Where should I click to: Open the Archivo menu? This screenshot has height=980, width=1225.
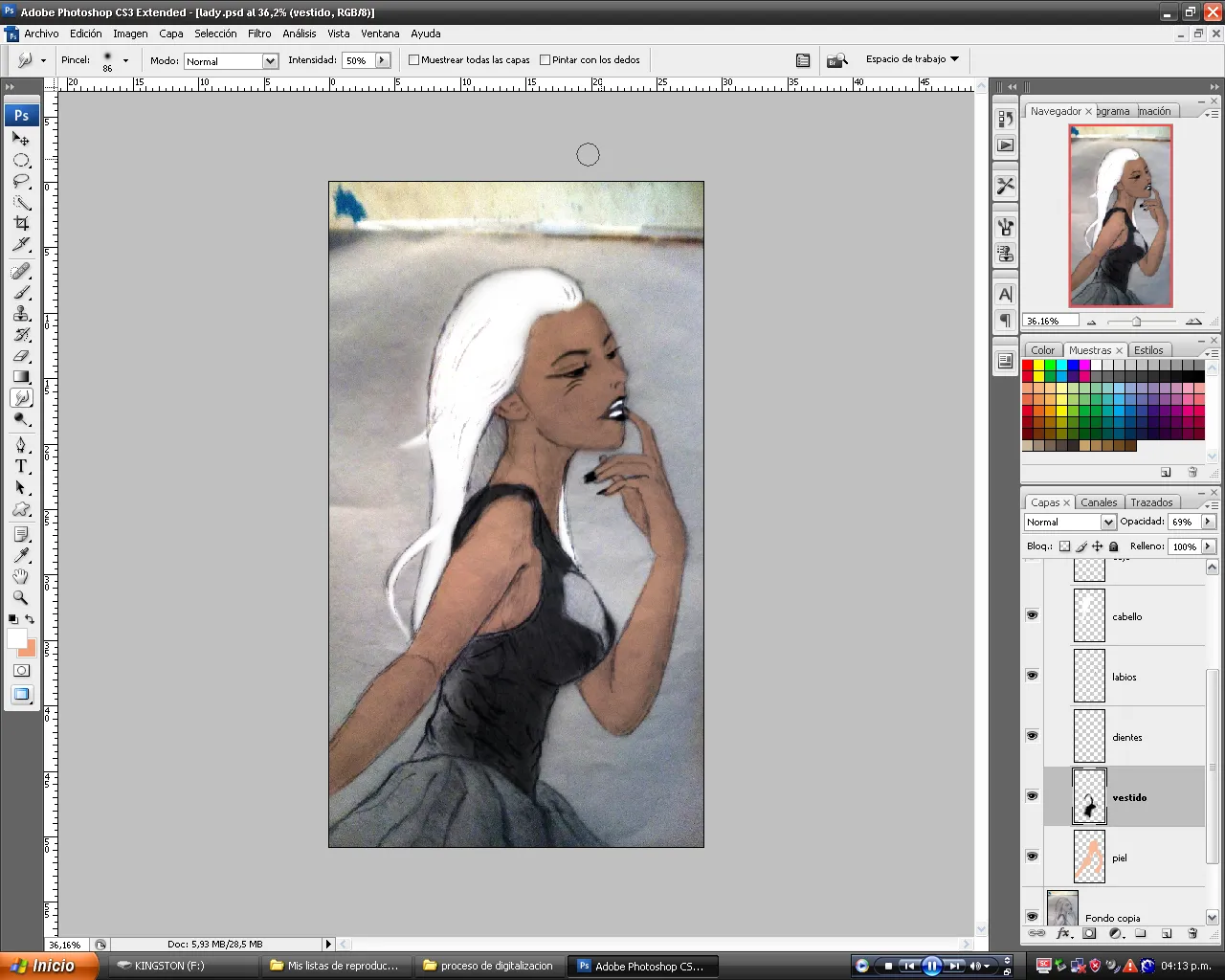point(41,33)
